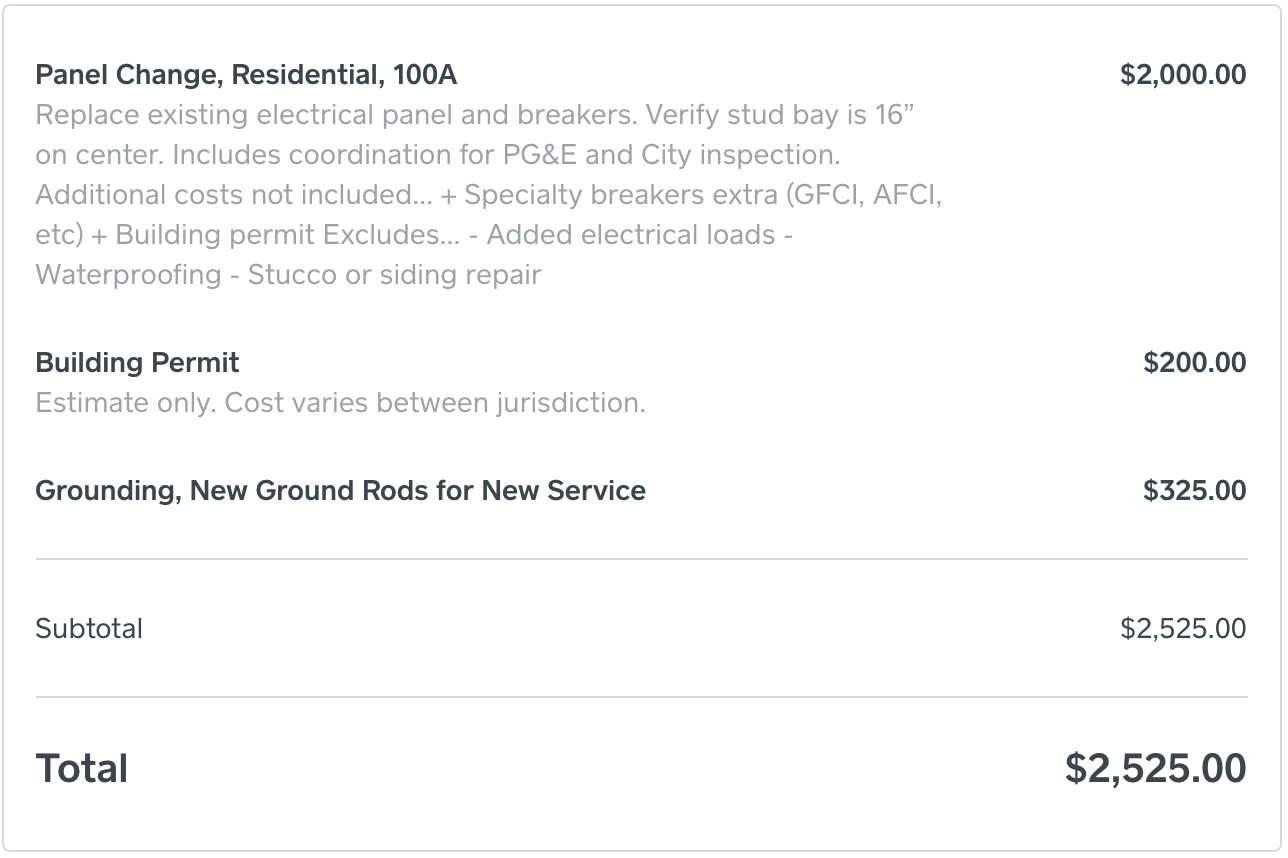
Task: Select the 'Waterproofing' exclusion word
Action: (128, 275)
